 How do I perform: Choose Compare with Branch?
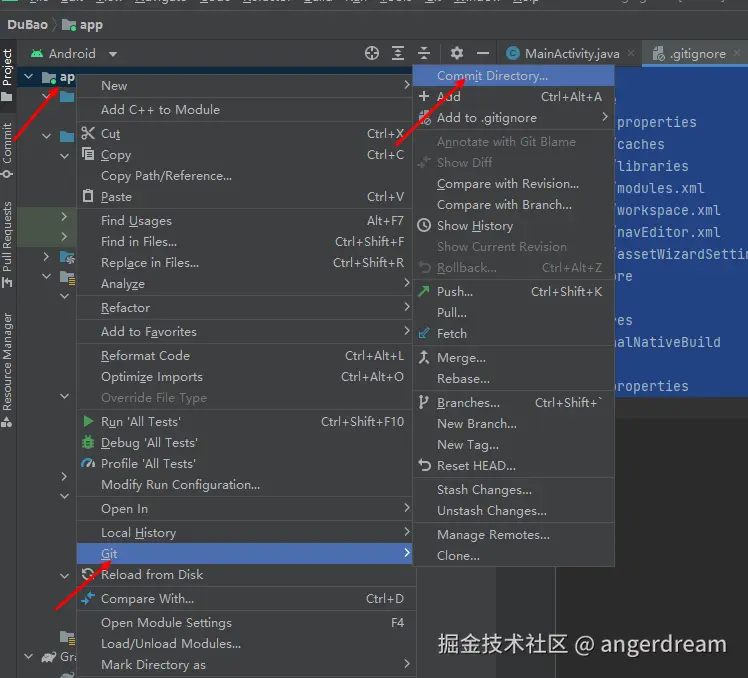click(513, 205)
